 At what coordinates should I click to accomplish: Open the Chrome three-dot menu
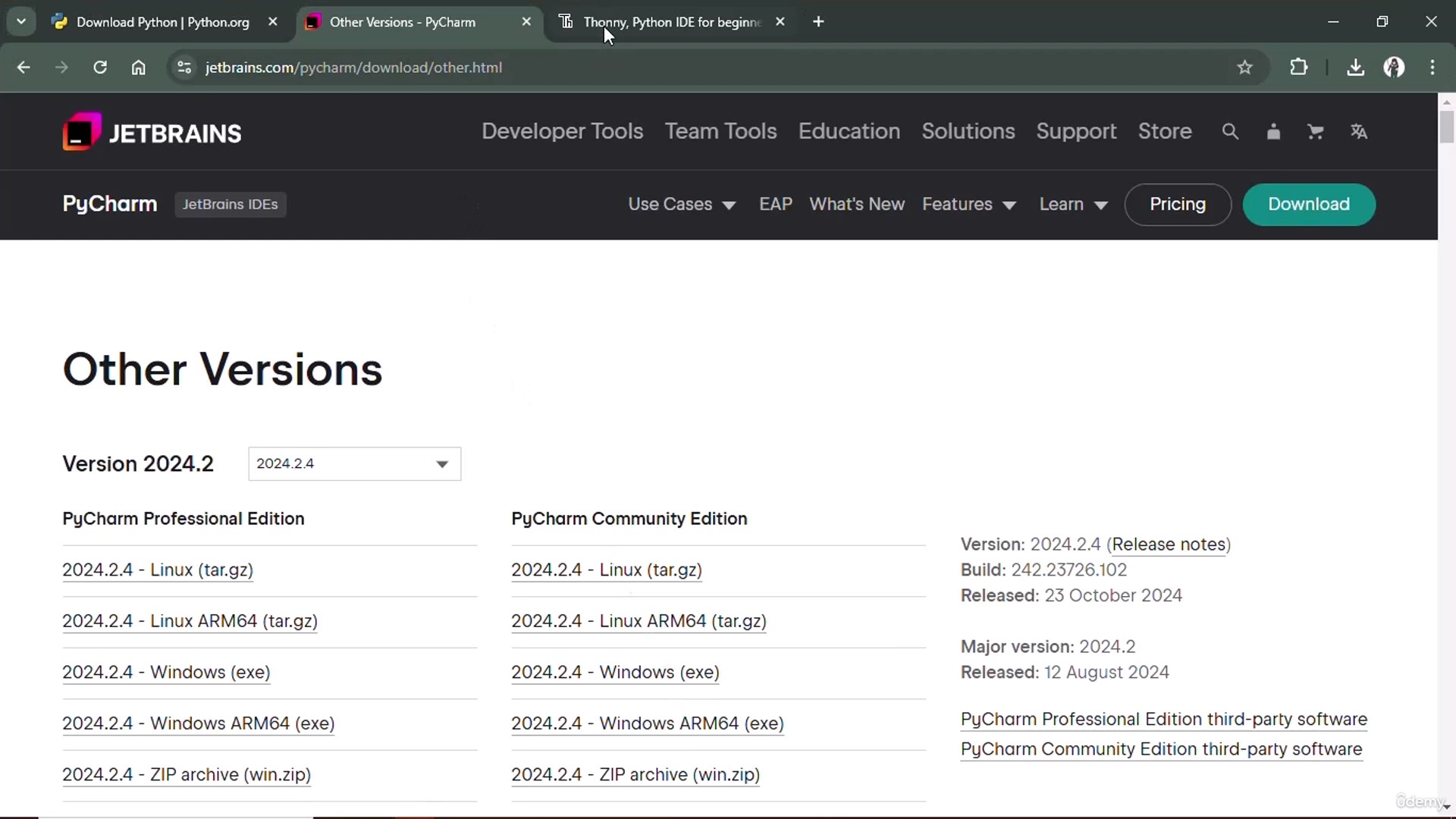tap(1432, 67)
